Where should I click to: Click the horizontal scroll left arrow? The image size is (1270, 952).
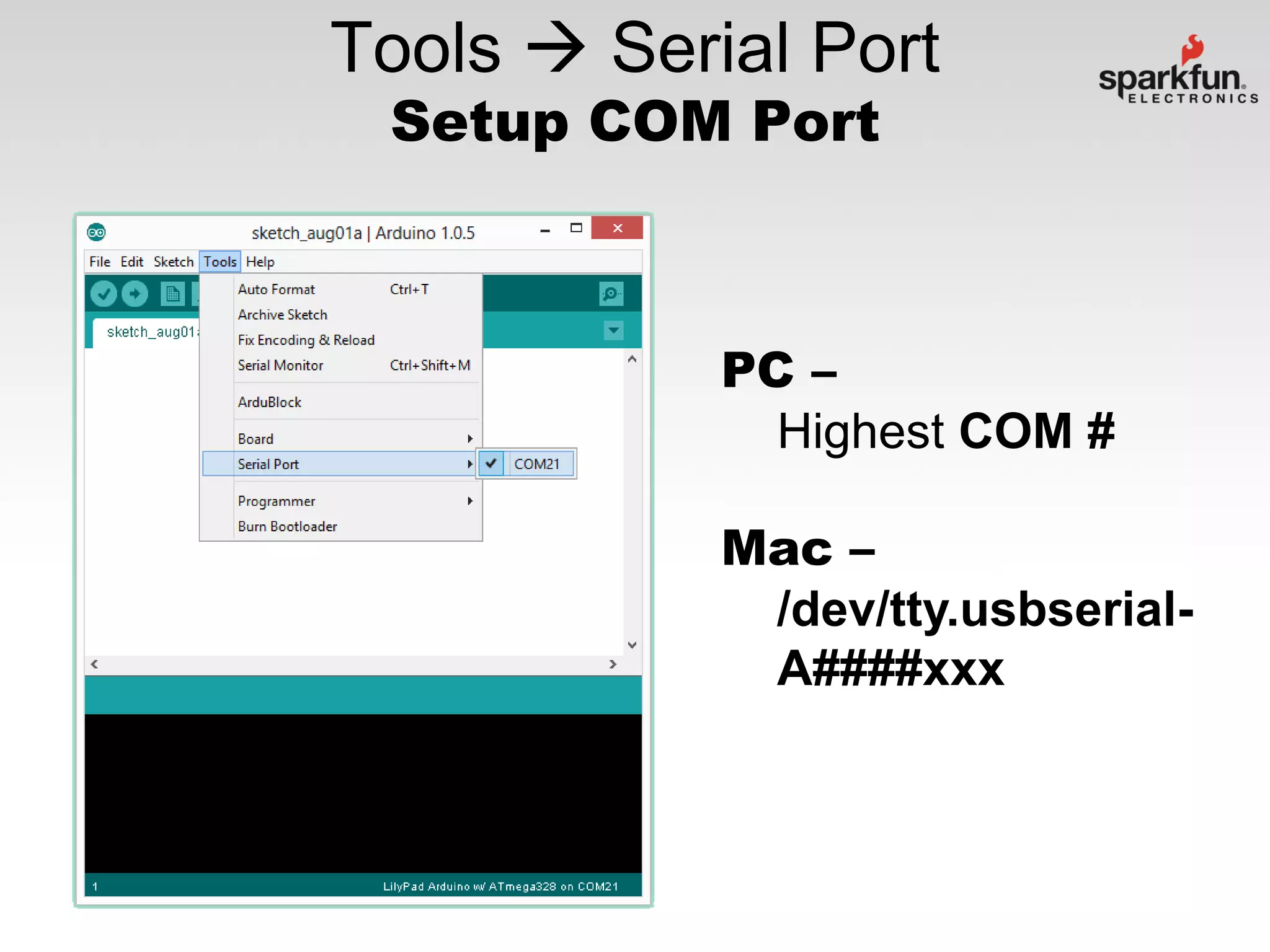(94, 664)
